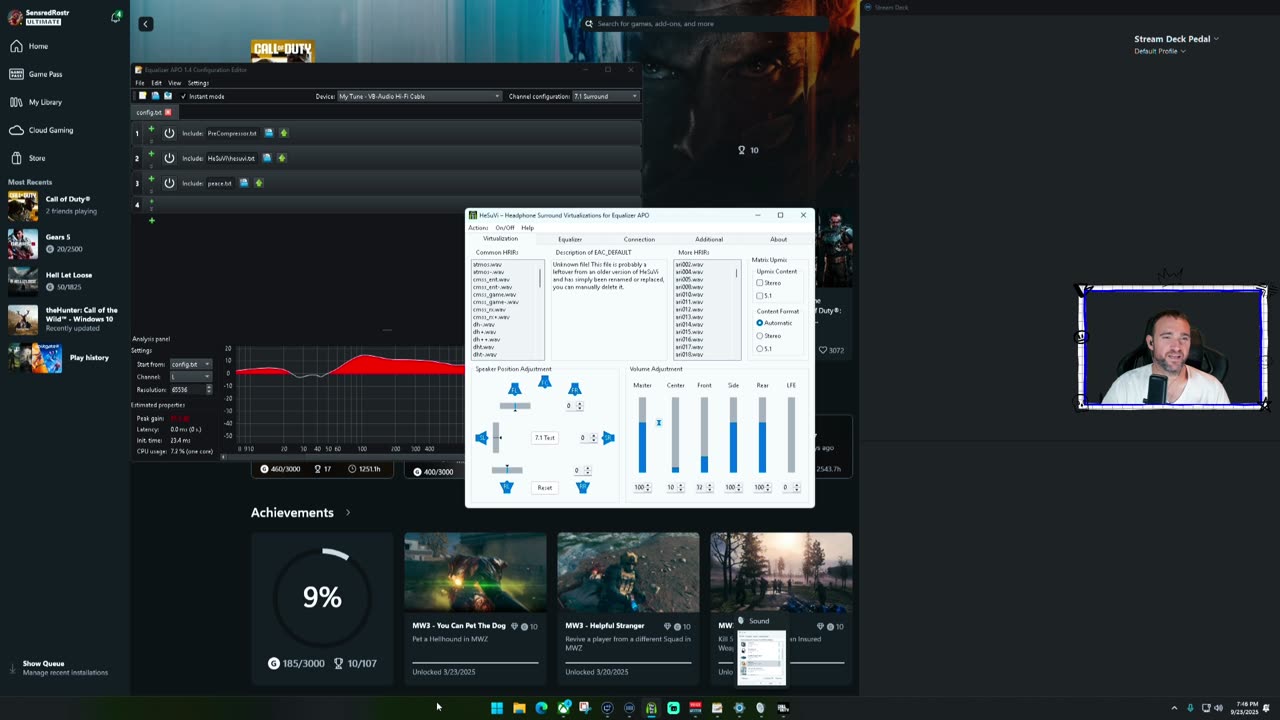Open Channel dropdown in Analysis panel
This screenshot has width=1280, height=720.
190,377
